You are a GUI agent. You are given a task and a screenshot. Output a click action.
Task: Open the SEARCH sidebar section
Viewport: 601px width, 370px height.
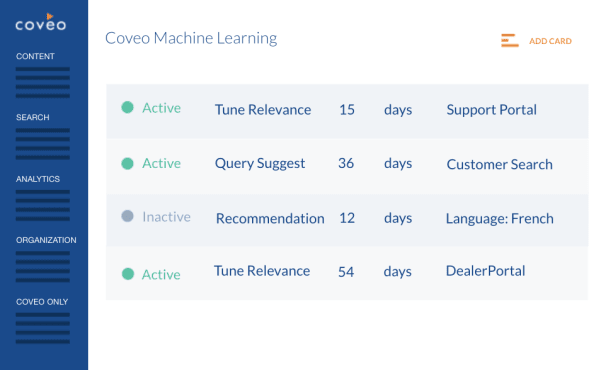click(33, 117)
